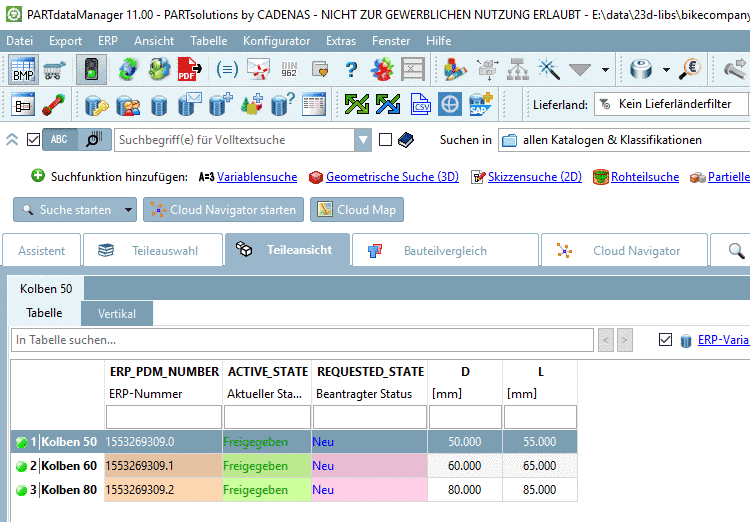Click the magnifier with euro symbol icon
This screenshot has height=522, width=750.
[690, 70]
